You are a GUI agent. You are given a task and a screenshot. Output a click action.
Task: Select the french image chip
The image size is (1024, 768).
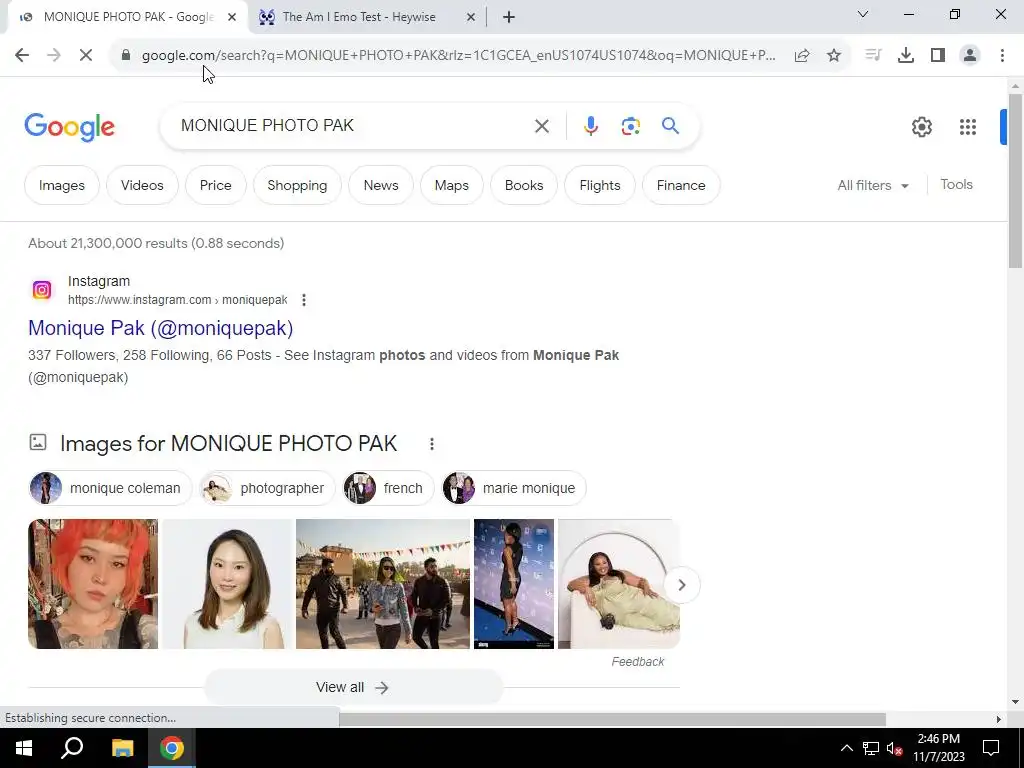[389, 488]
